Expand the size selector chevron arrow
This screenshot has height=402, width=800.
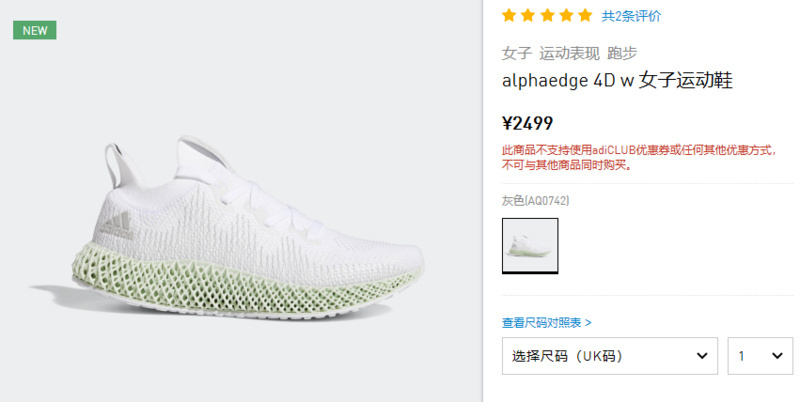click(x=702, y=356)
